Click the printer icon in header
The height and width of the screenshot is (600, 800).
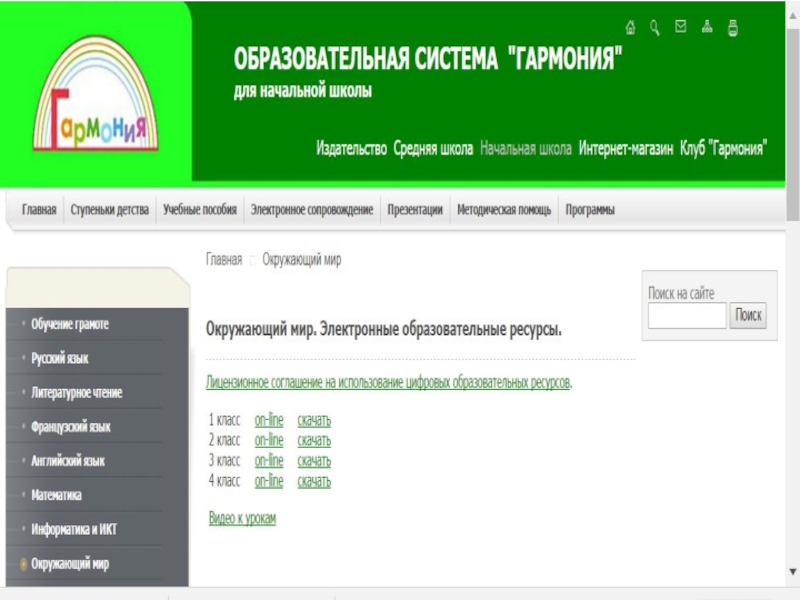[x=733, y=28]
